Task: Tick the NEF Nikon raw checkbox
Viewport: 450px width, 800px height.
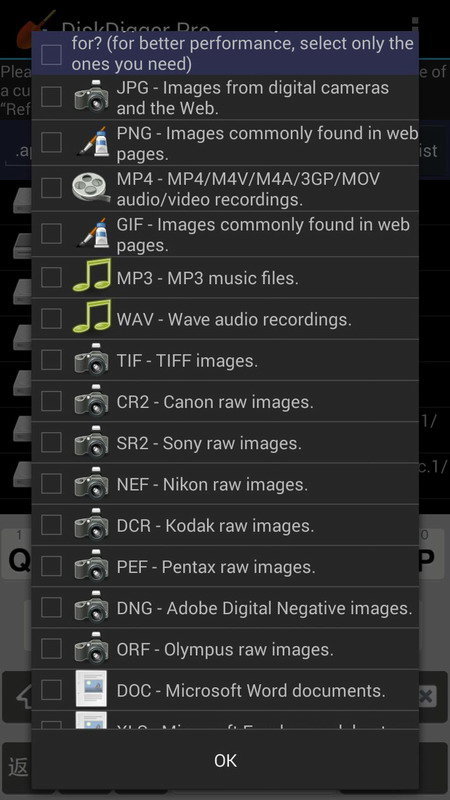Action: click(52, 484)
